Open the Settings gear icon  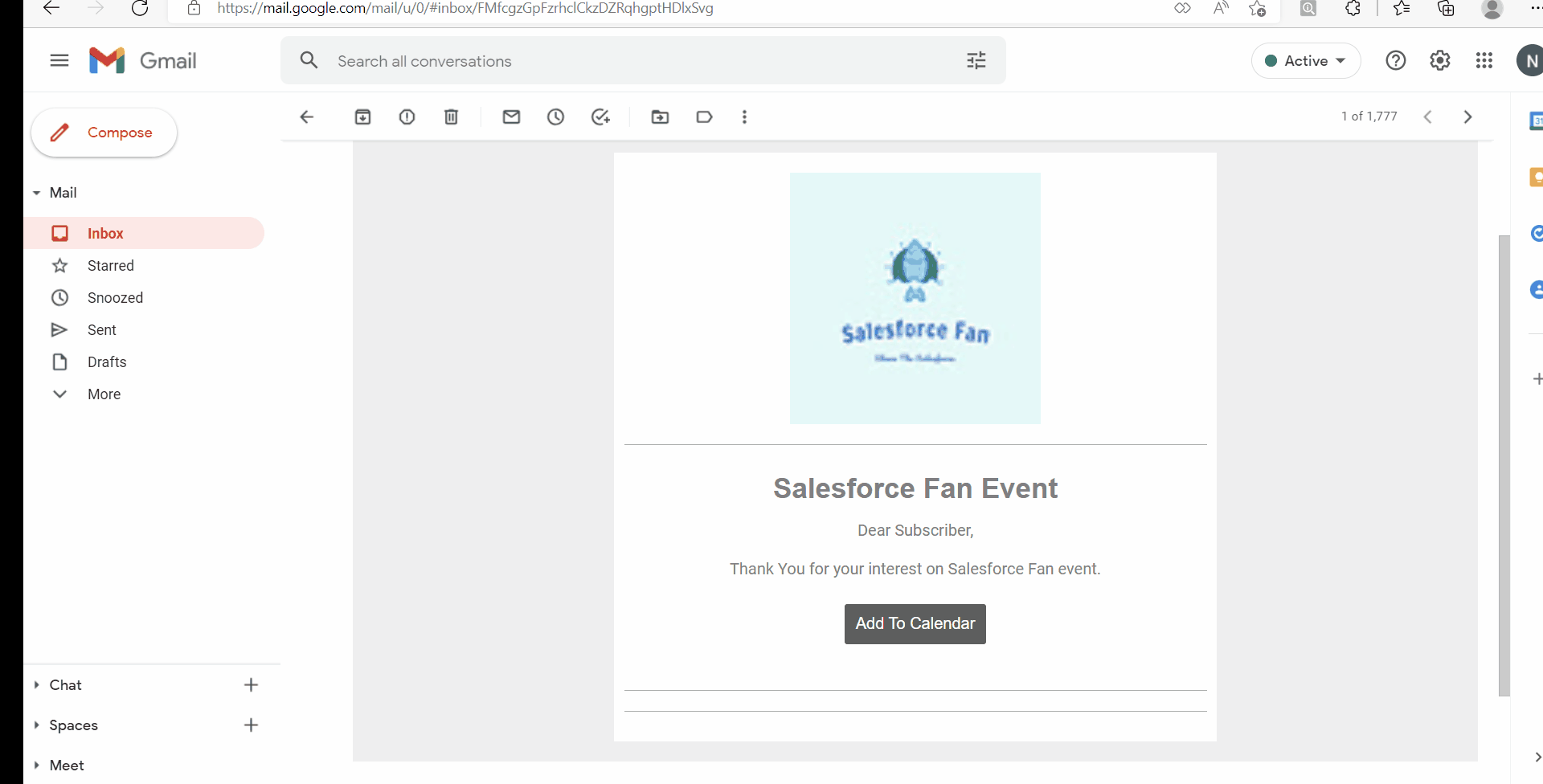tap(1440, 60)
